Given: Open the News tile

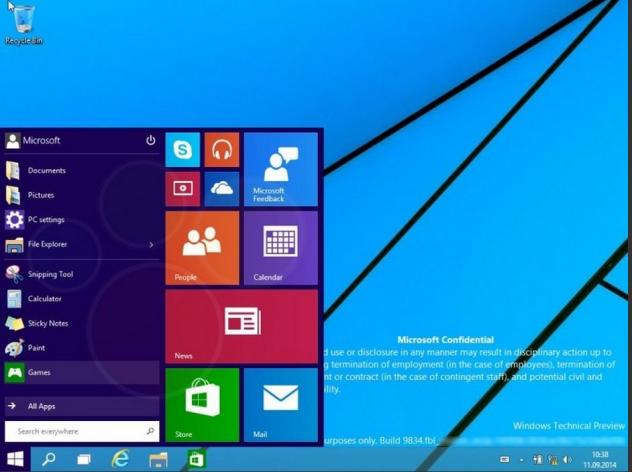Looking at the screenshot, I should point(241,326).
